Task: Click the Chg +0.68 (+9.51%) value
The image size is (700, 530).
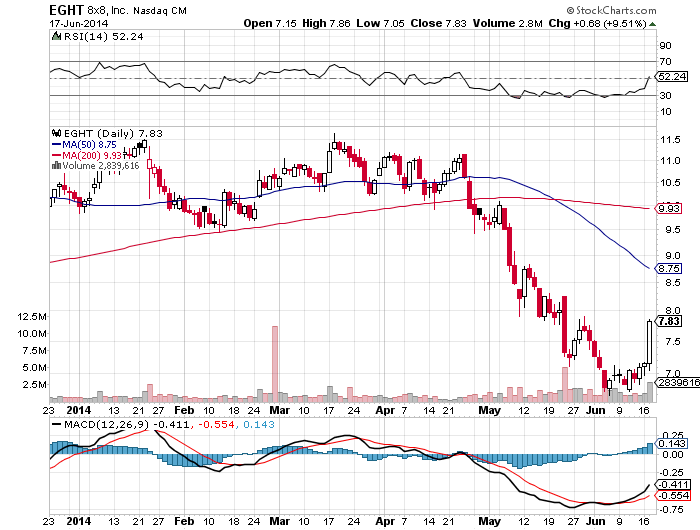Action: (x=597, y=23)
